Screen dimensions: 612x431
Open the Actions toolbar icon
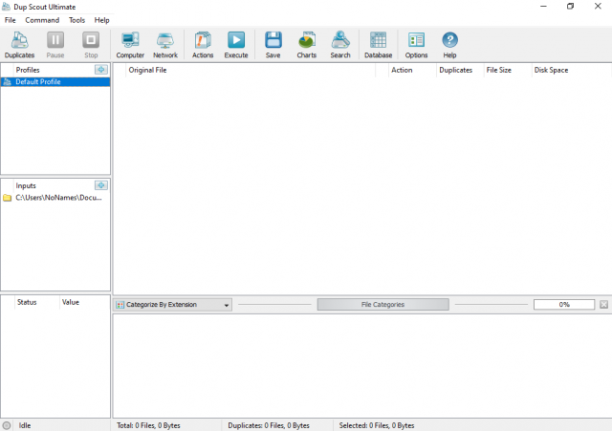(x=203, y=45)
